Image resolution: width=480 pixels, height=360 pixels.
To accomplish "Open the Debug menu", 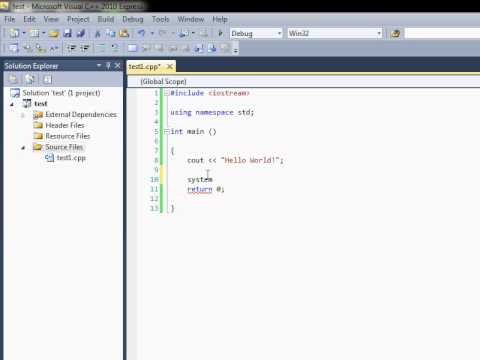I will tap(133, 19).
